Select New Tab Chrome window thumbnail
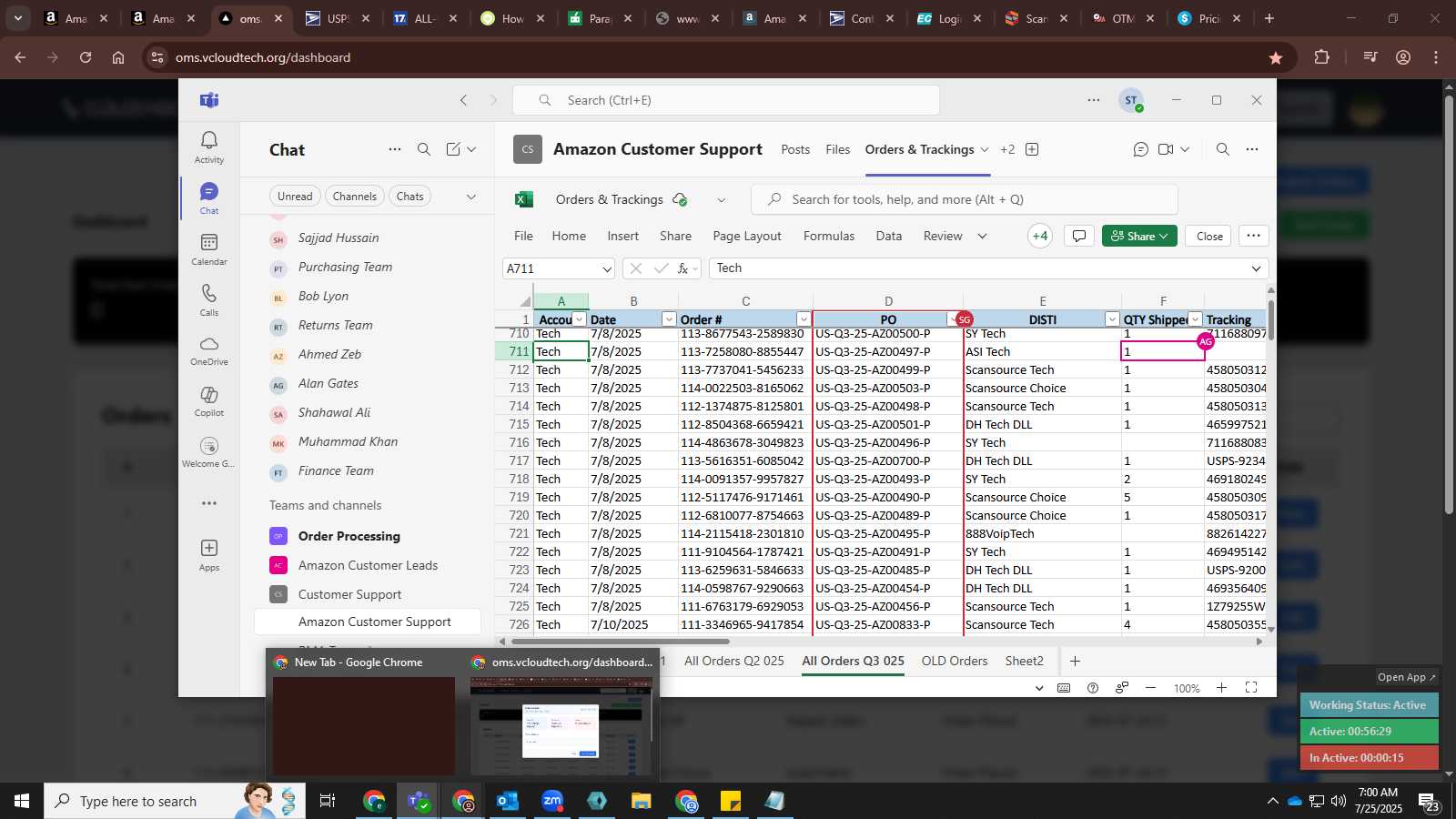This screenshot has height=819, width=1456. coord(364,713)
